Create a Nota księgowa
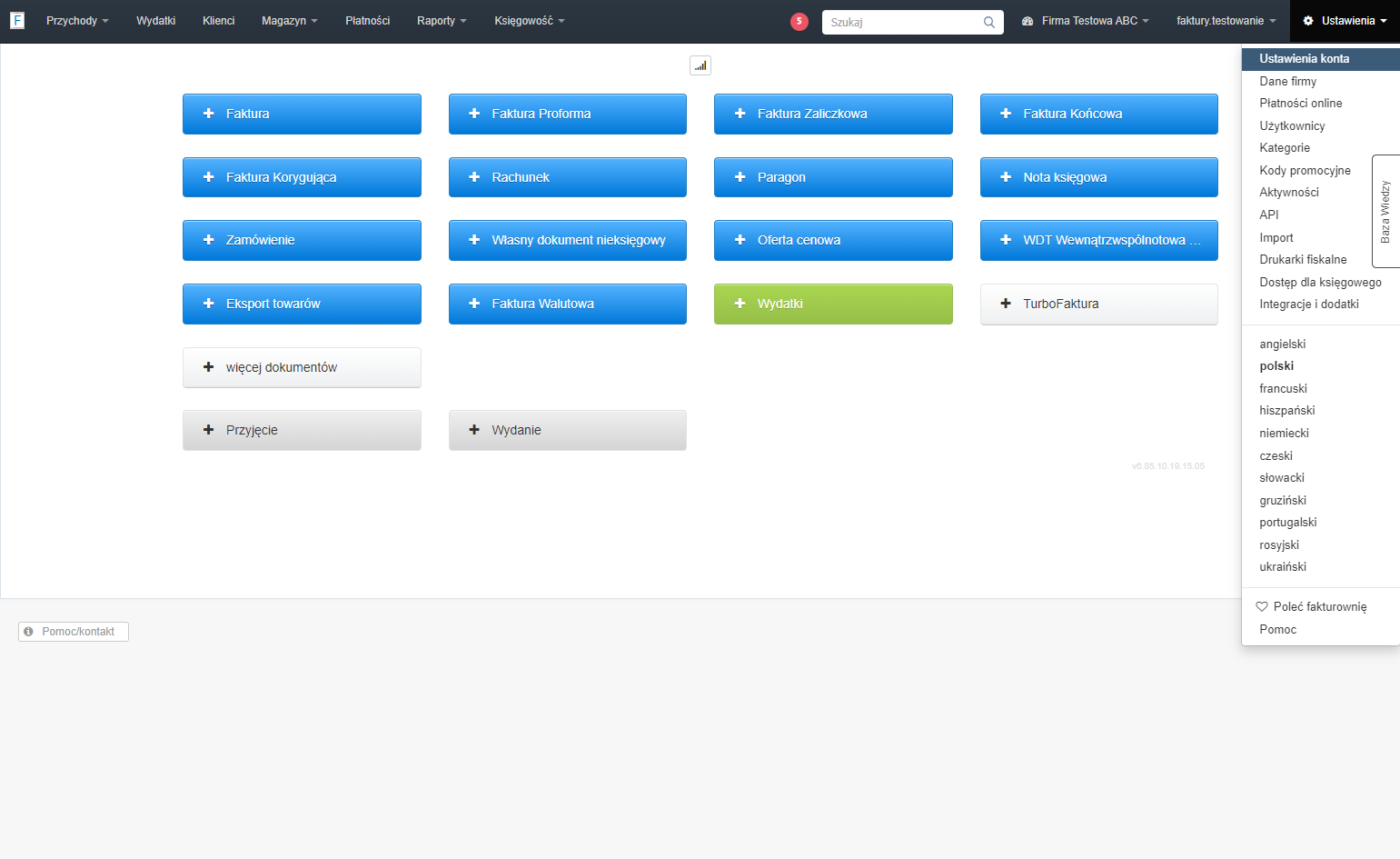The width and height of the screenshot is (1400, 859). click(1099, 177)
